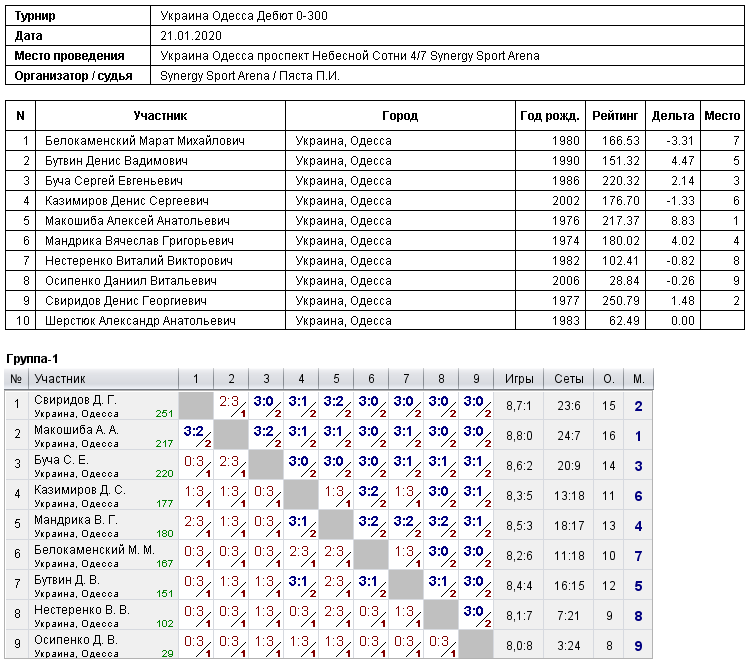
Task: Click birth year 2002
Action: pyautogui.click(x=566, y=201)
